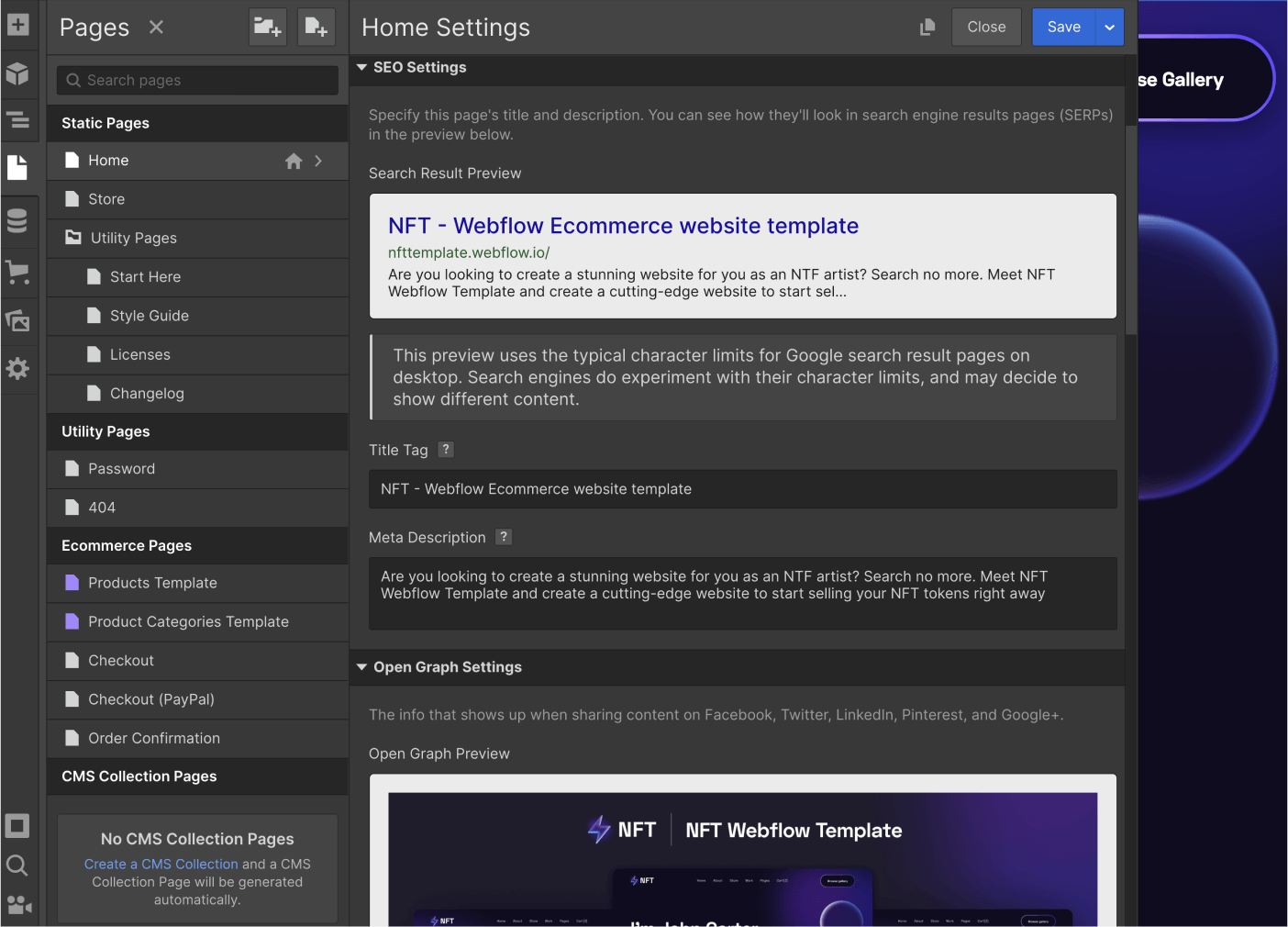Open the site Settings panel via gear icon

click(x=17, y=369)
